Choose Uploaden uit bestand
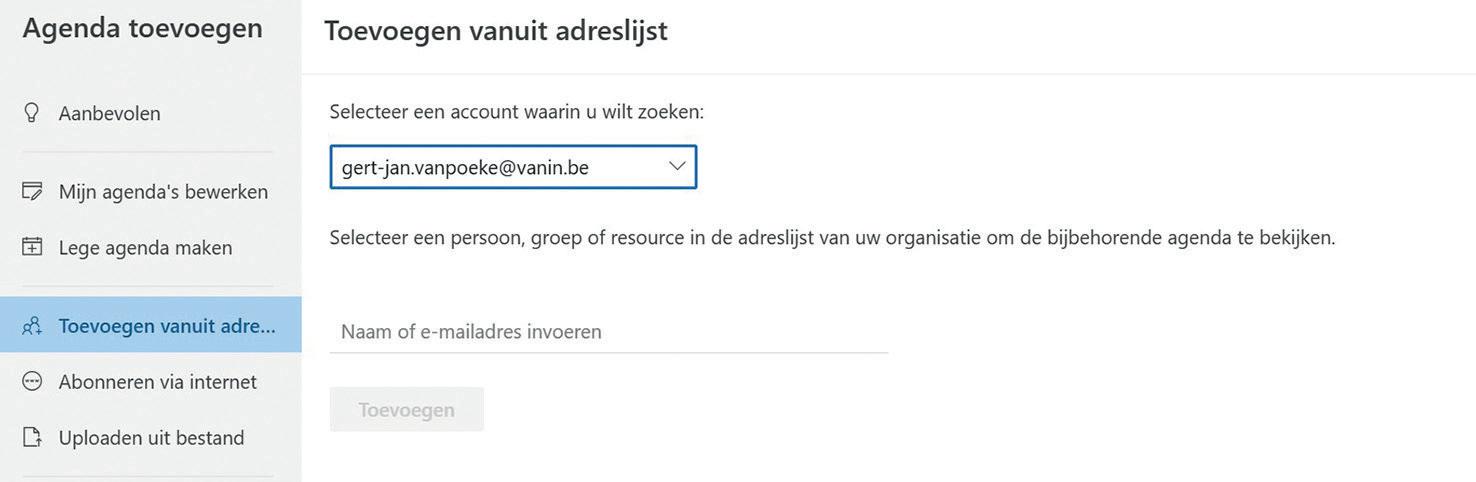Image resolution: width=1476 pixels, height=482 pixels. tap(151, 438)
